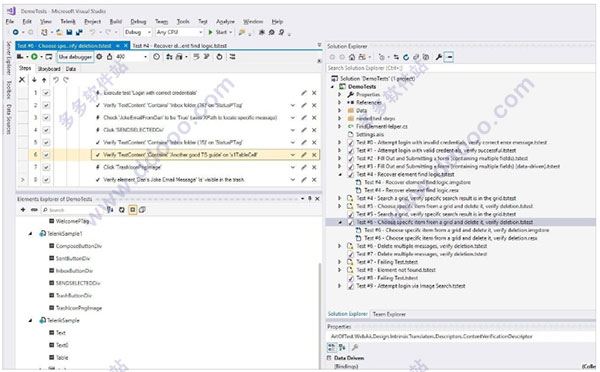
Task: Delete step 6 using its X icon
Action: click(314, 155)
